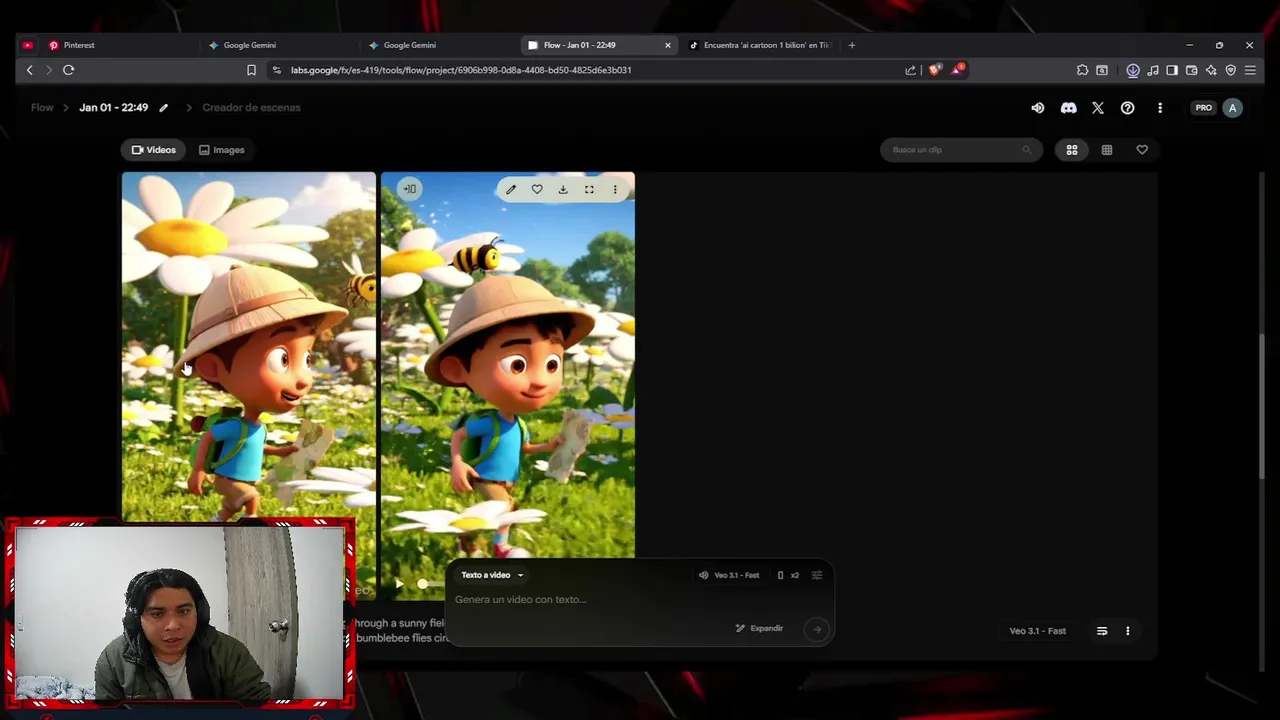Open the clip row three-dot menu
This screenshot has height=720, width=1280.
coord(1127,631)
